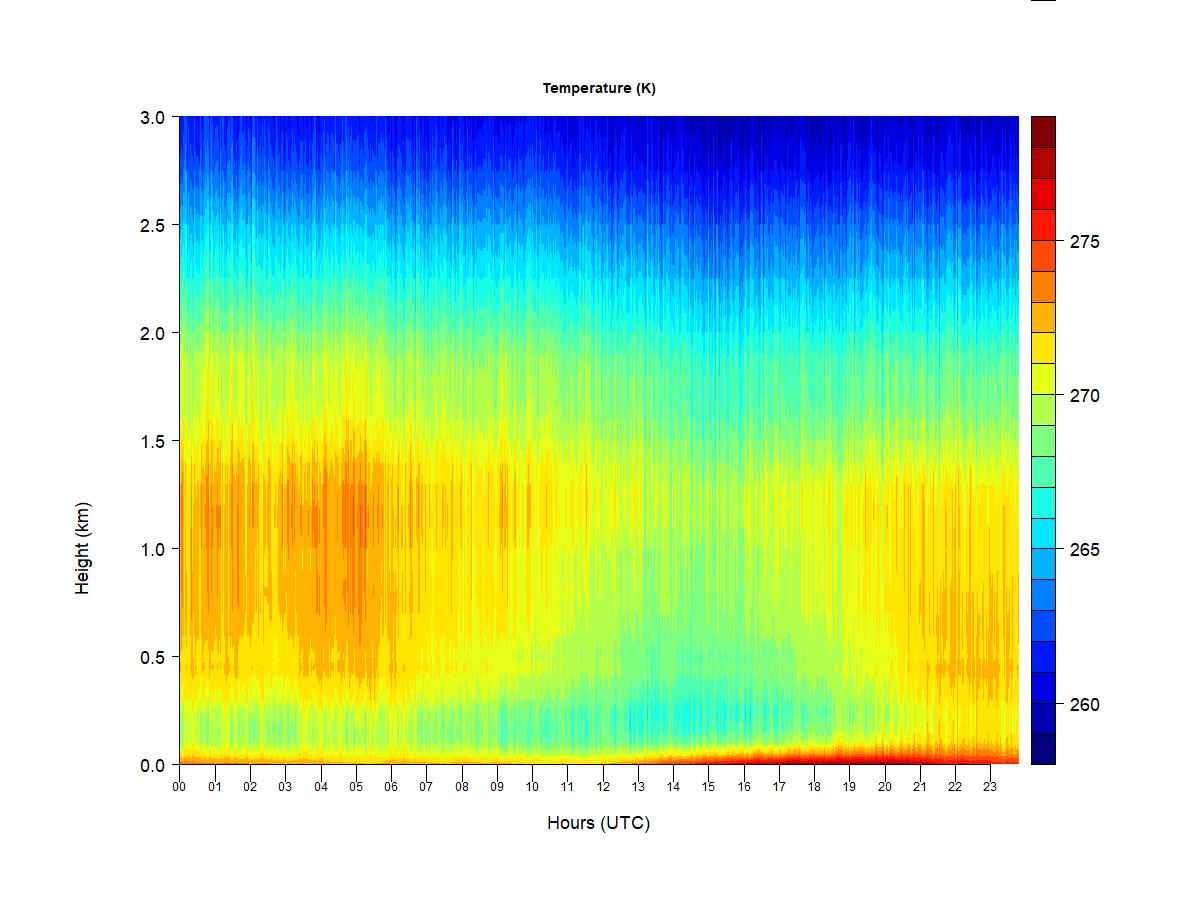Click the y-axis tick label 1.5
The height and width of the screenshot is (900, 1200).
coord(152,441)
